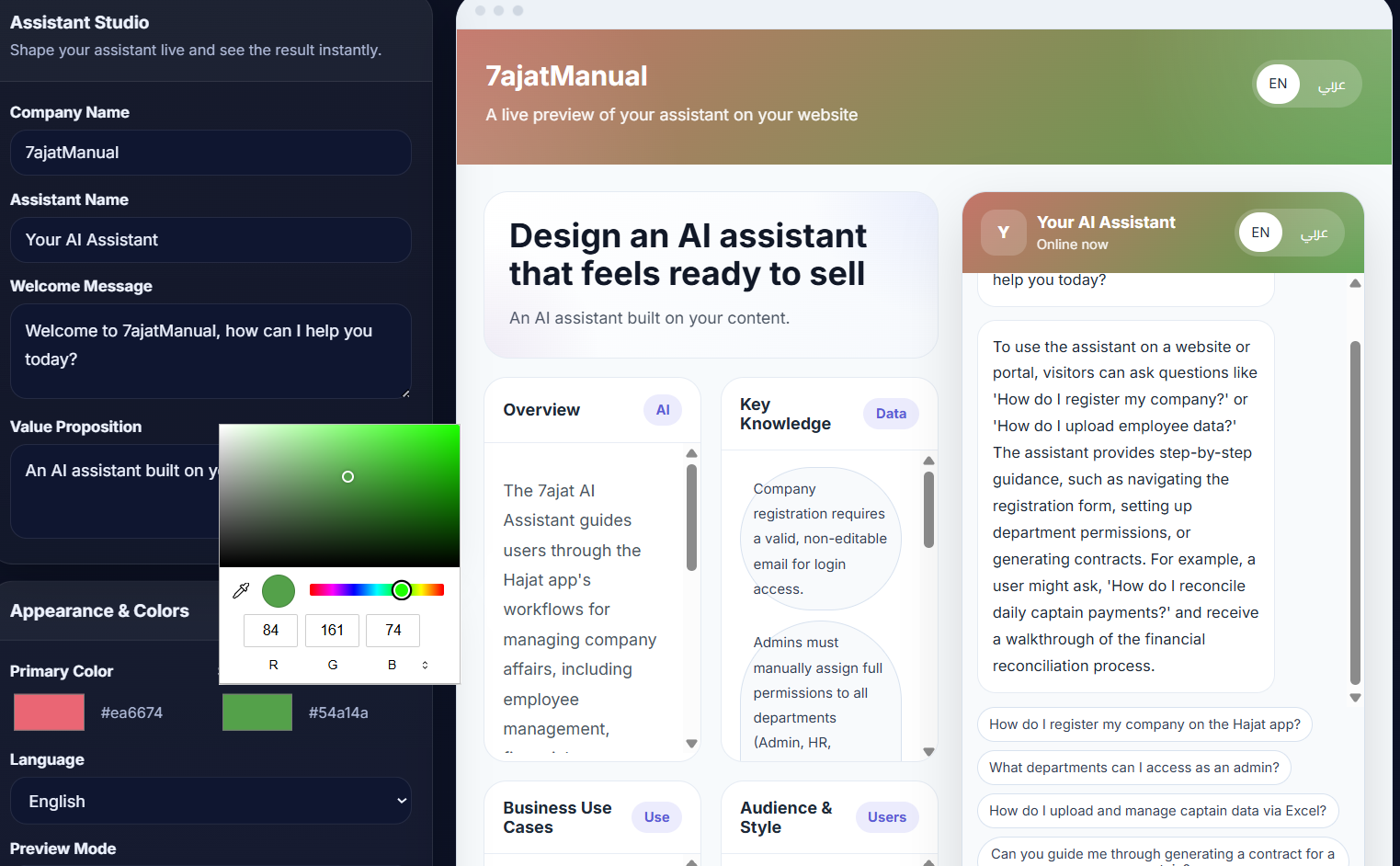Click the Overview card scrollbar thumb
The height and width of the screenshot is (866, 1400).
pos(691,518)
